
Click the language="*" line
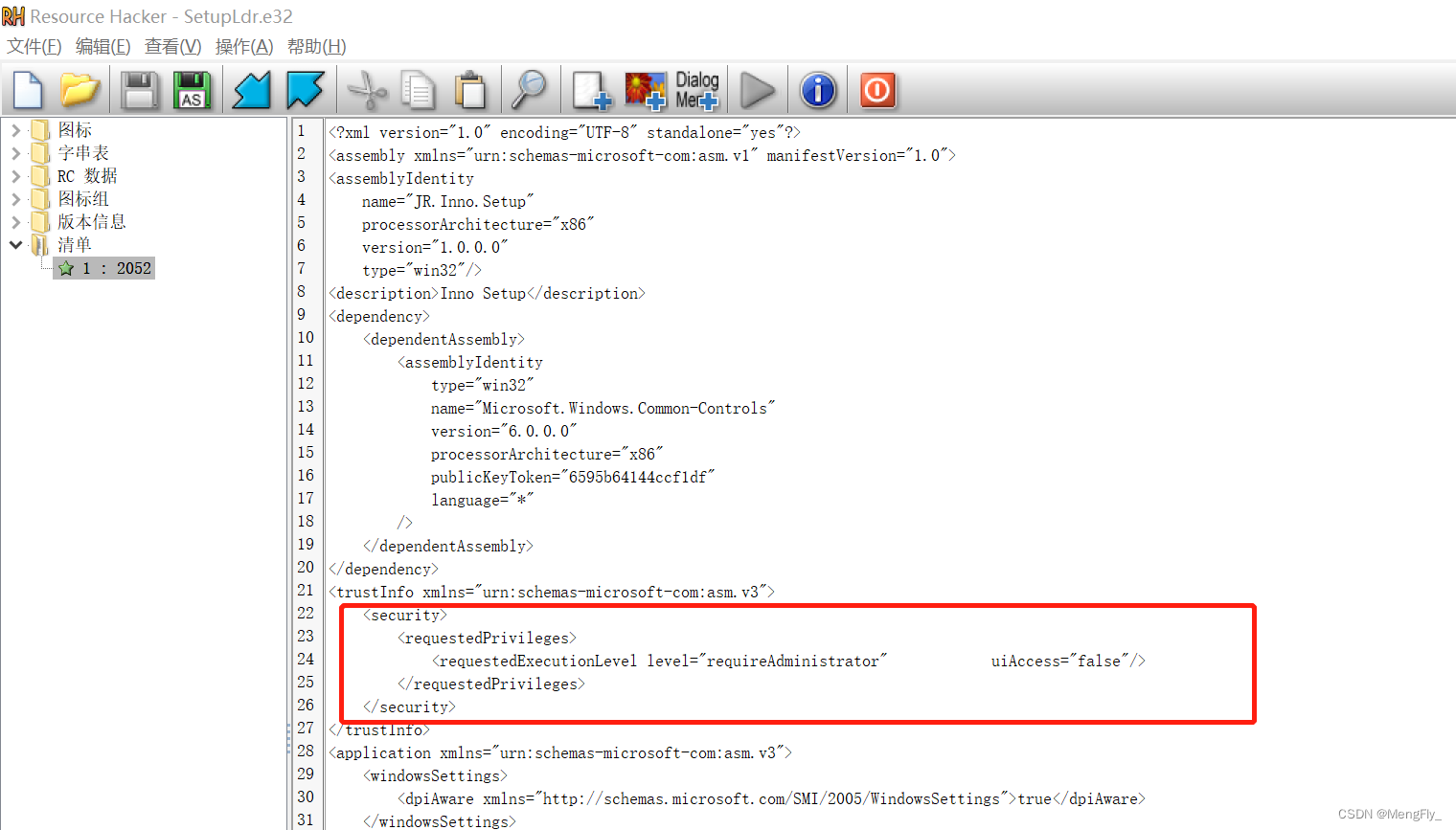coord(482,500)
